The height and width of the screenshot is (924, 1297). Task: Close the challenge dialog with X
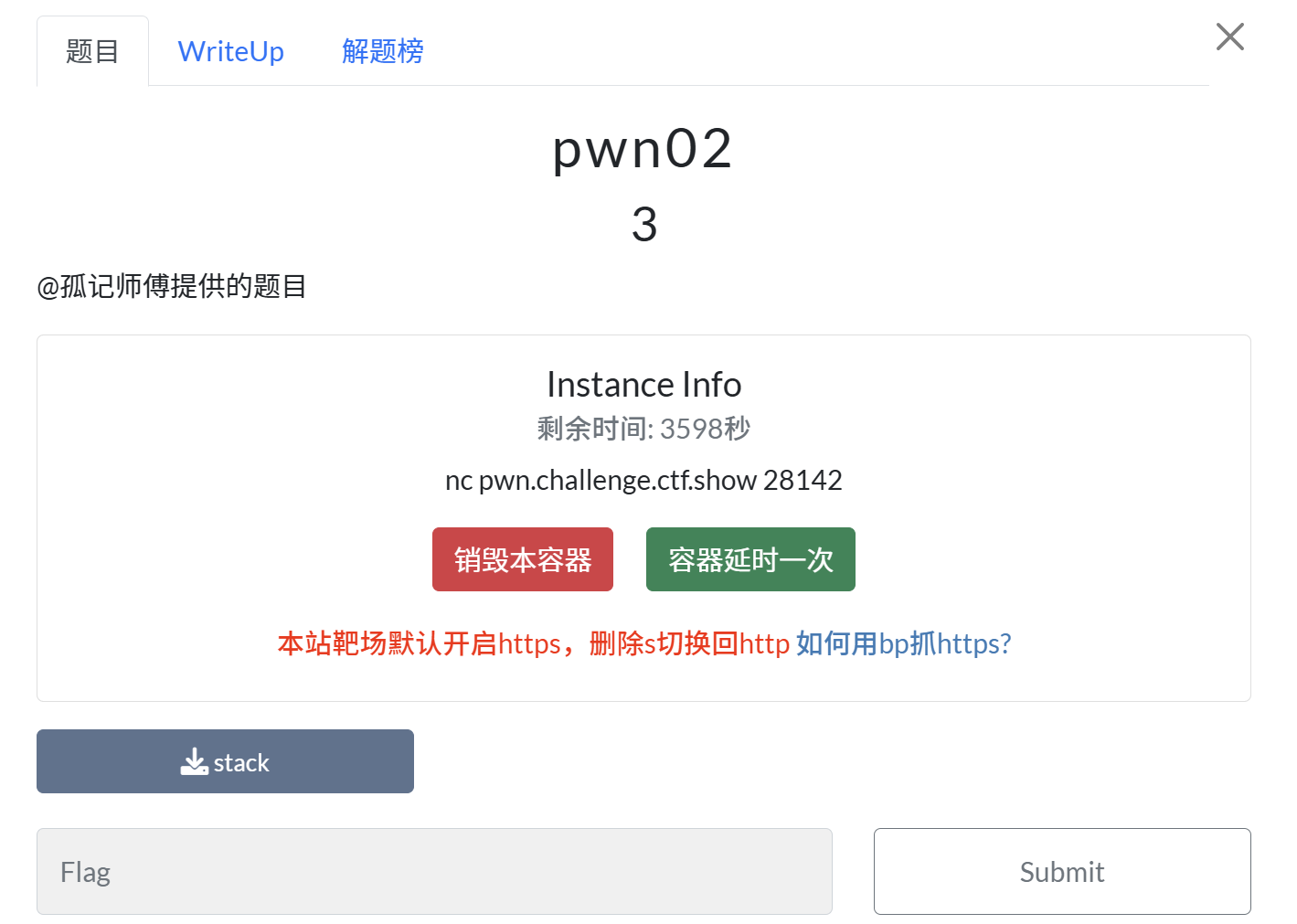point(1229,37)
